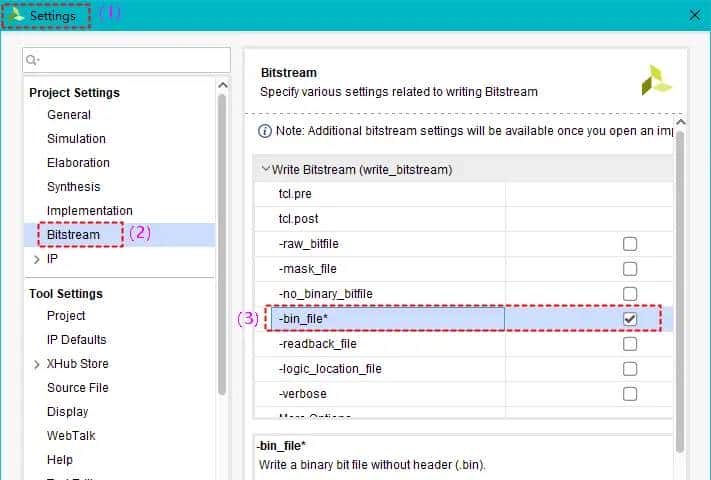Image resolution: width=711 pixels, height=480 pixels.
Task: Check the -verbose option
Action: [630, 394]
